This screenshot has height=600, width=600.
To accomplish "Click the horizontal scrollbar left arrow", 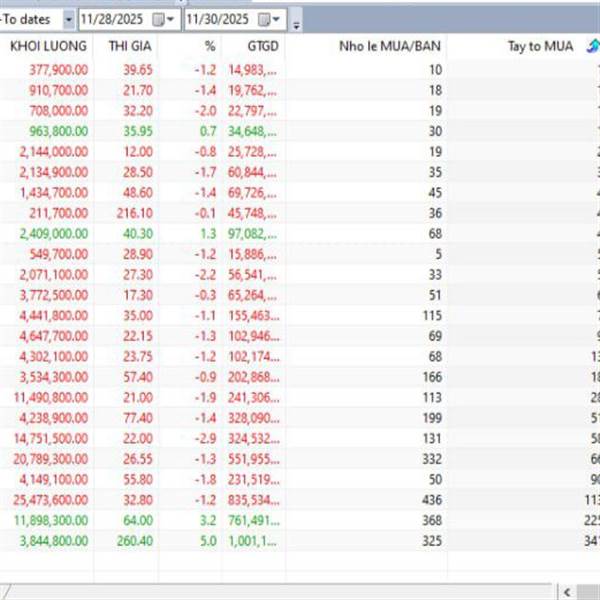I will click(x=567, y=592).
